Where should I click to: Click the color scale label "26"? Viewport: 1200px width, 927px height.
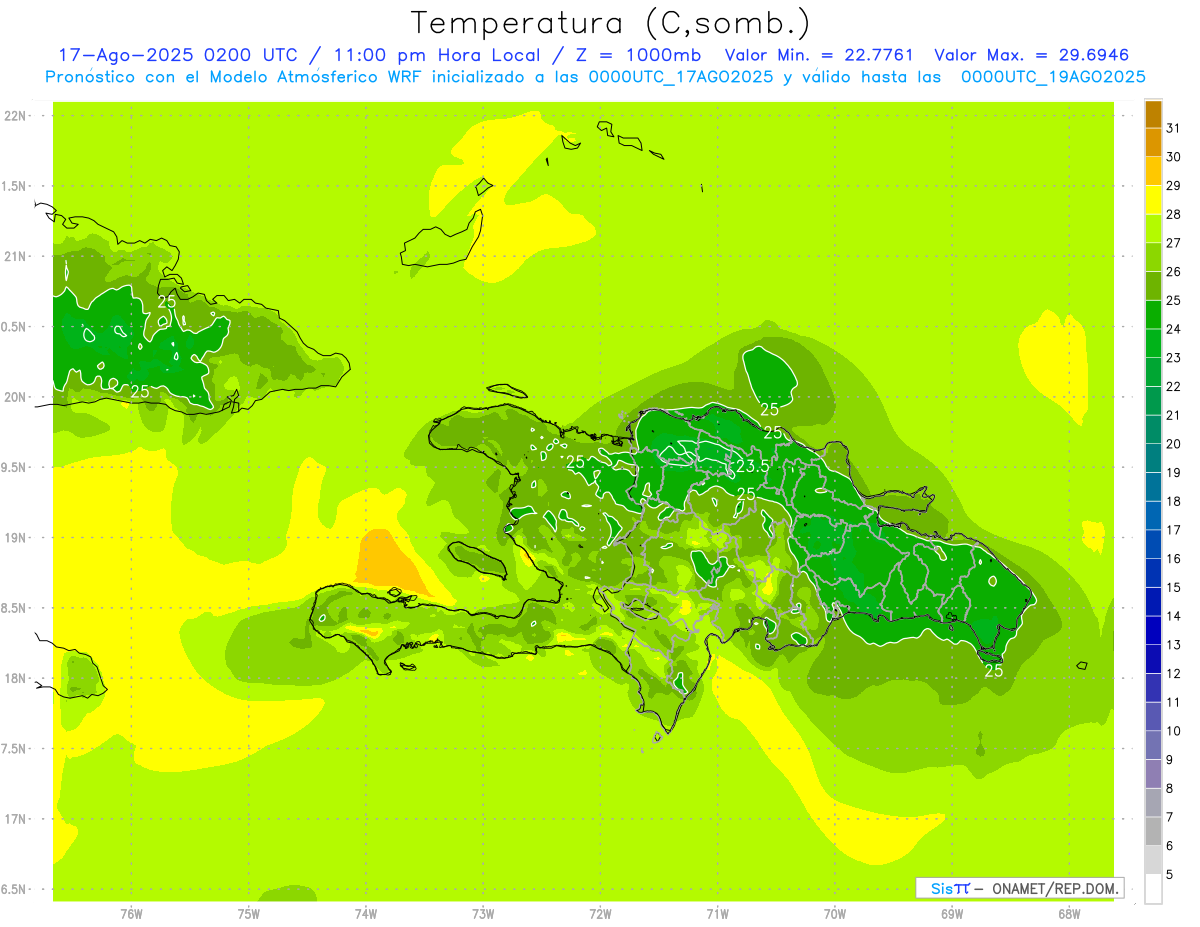click(1173, 271)
